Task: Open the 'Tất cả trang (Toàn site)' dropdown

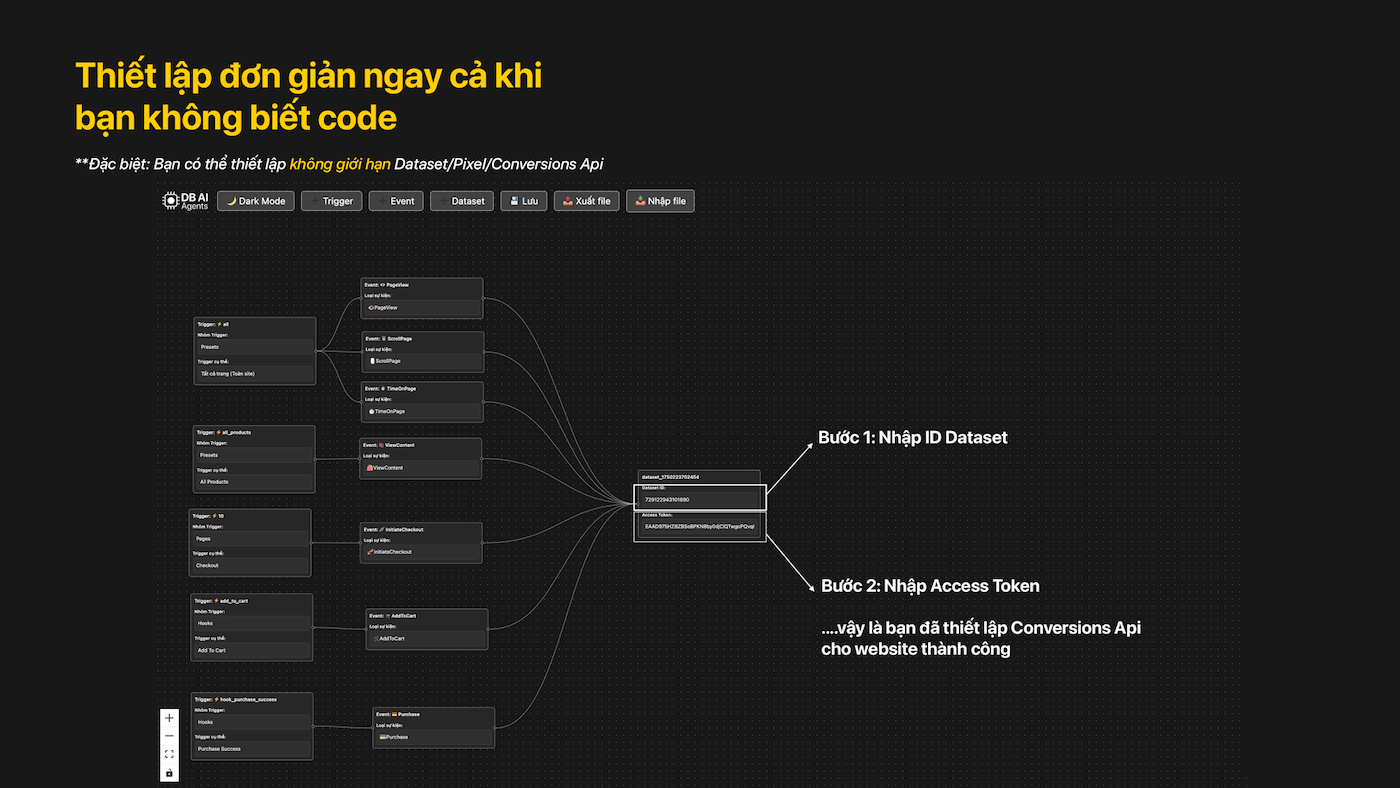Action: (254, 374)
